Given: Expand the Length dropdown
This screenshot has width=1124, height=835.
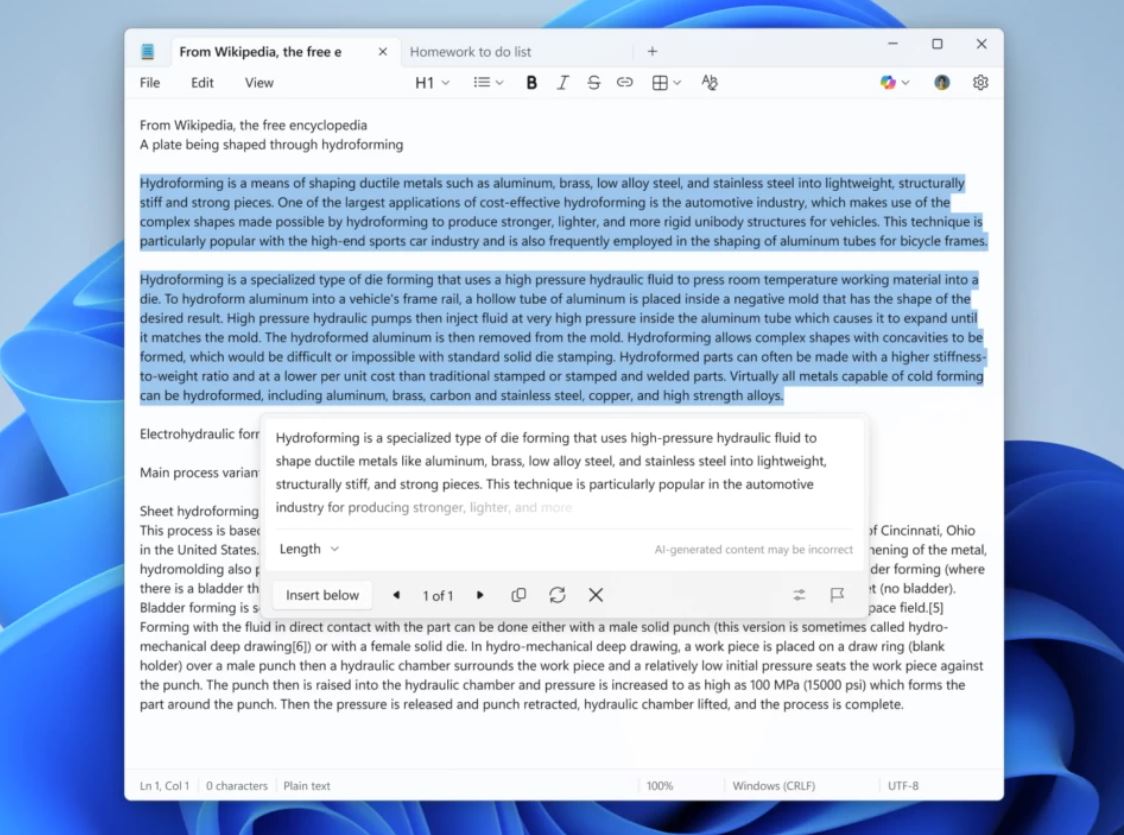Looking at the screenshot, I should tap(309, 549).
